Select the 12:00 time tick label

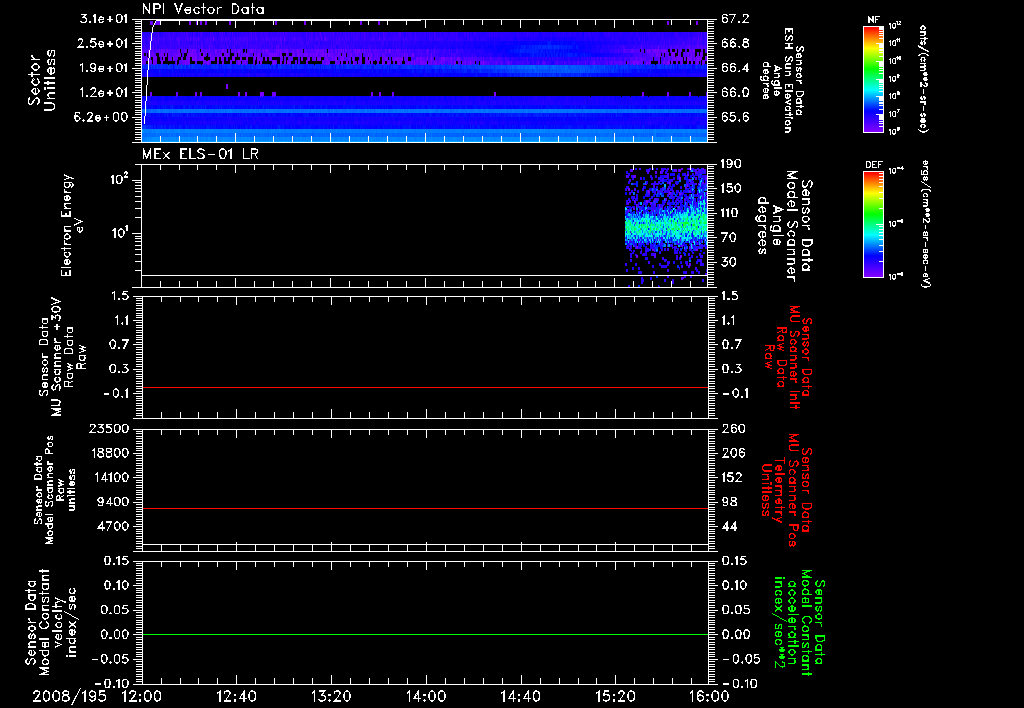[142, 696]
